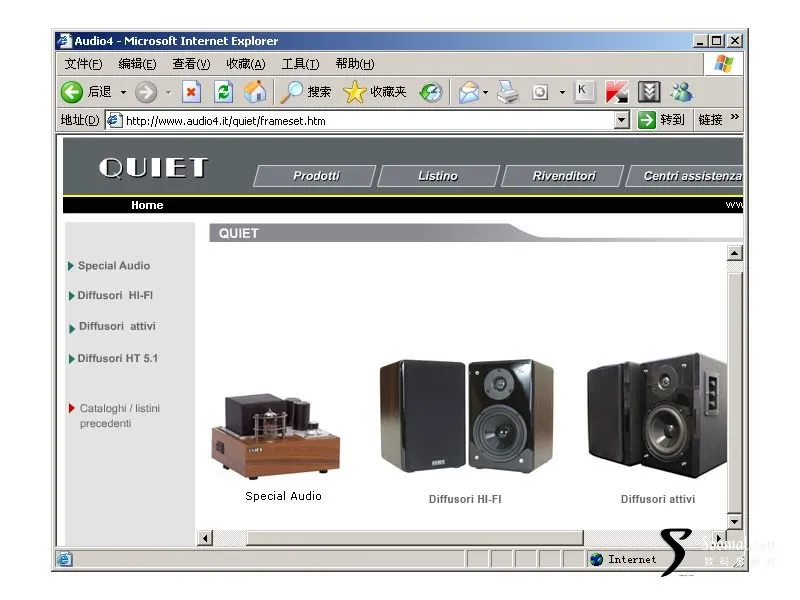Open Diffusori HT 5.1 in the sidebar
800x600 pixels.
117,358
